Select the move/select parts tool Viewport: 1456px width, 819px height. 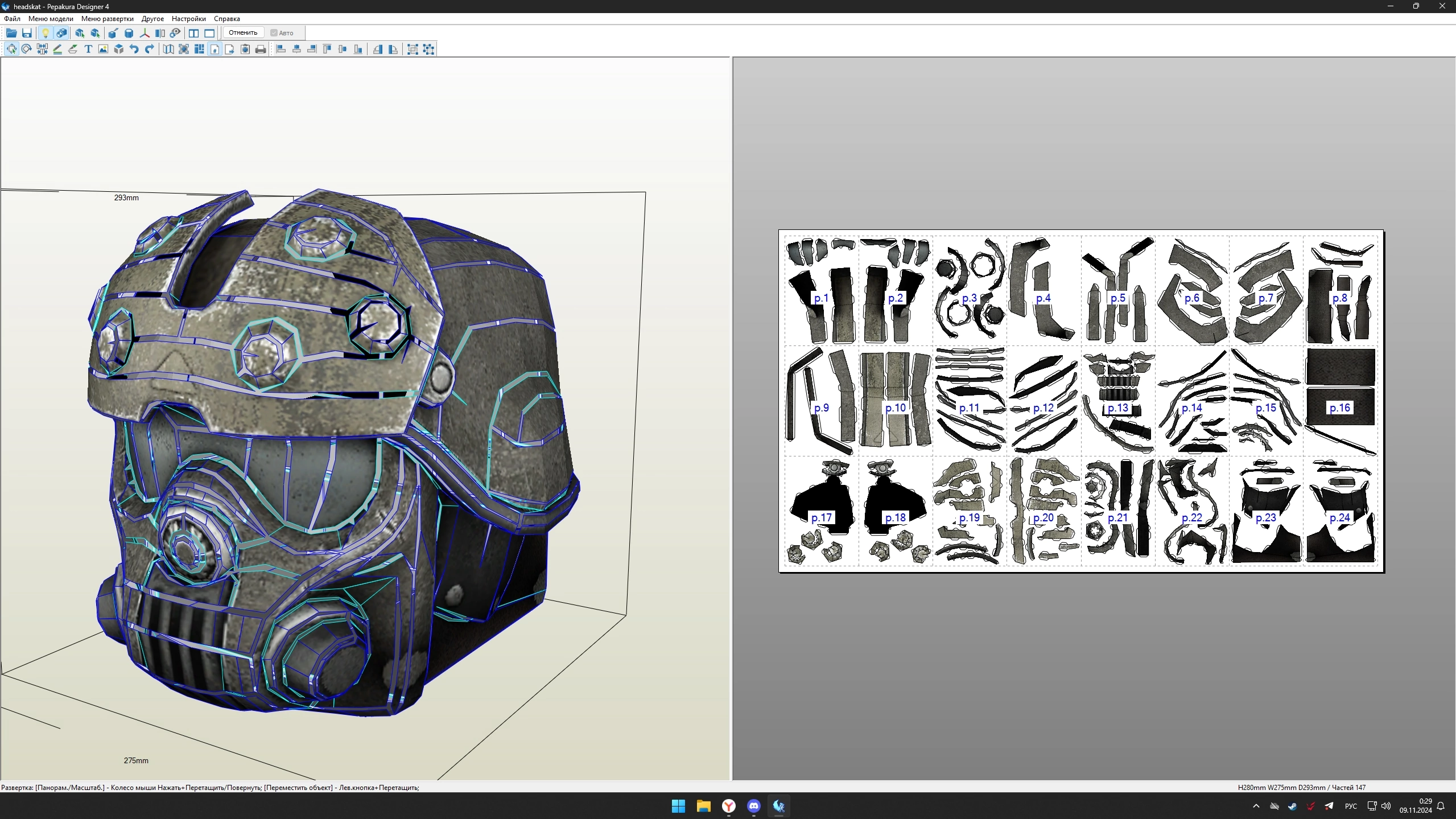click(x=11, y=49)
